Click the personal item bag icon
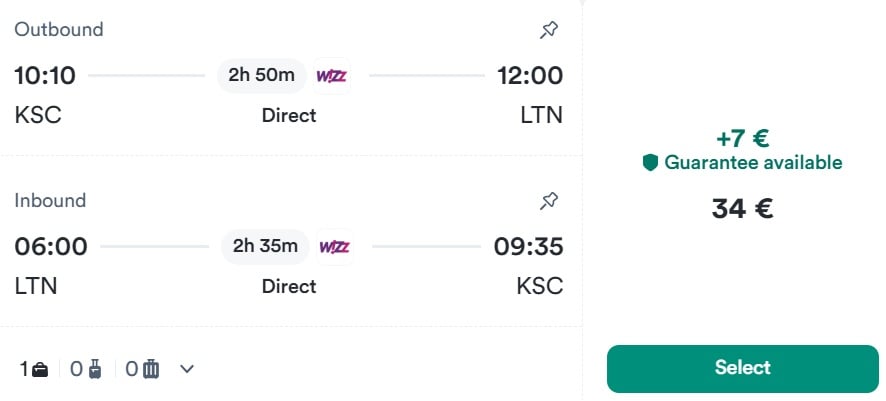Viewport: 886px width, 401px height. [40, 369]
